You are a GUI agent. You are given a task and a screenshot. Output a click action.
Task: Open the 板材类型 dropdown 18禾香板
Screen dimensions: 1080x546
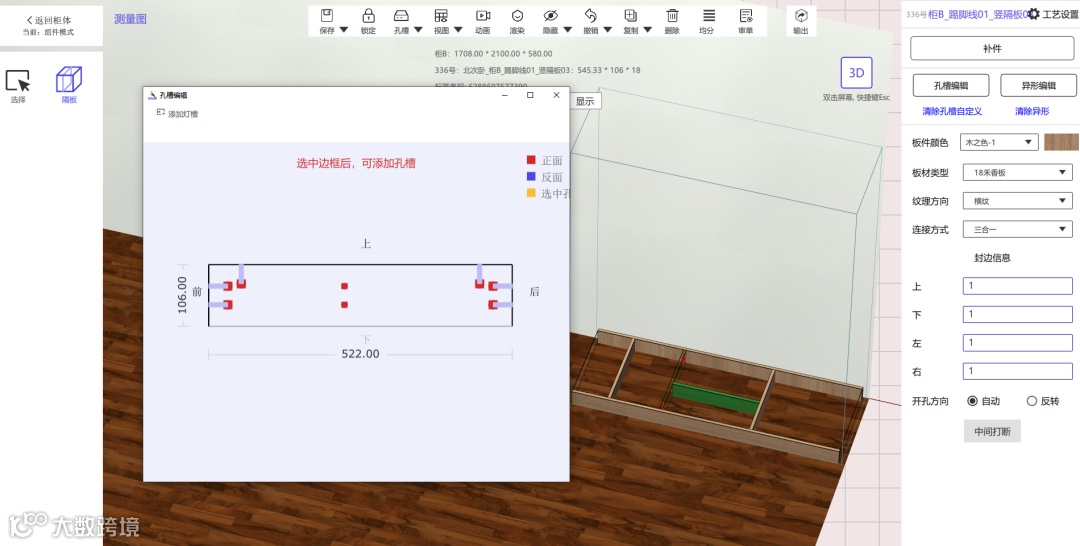pyautogui.click(x=1017, y=172)
